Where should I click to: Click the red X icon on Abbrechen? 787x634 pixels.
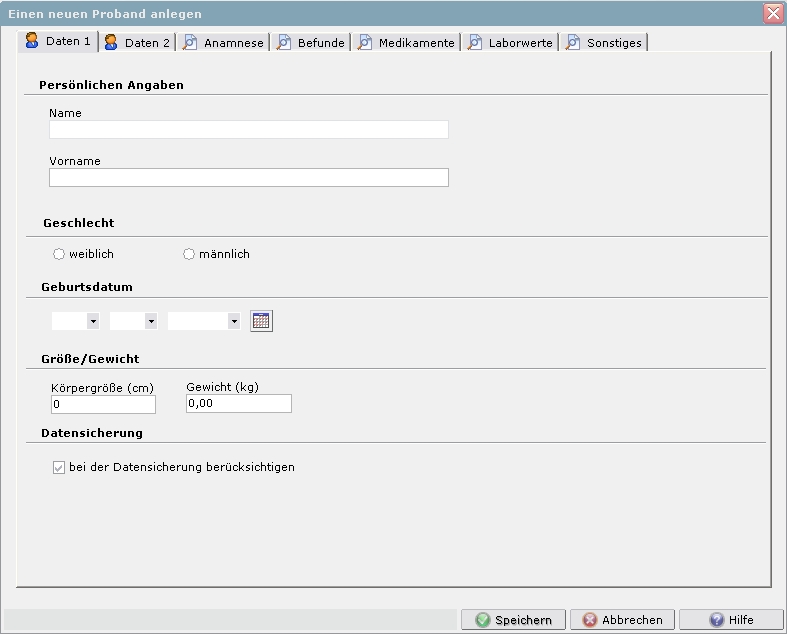[590, 620]
